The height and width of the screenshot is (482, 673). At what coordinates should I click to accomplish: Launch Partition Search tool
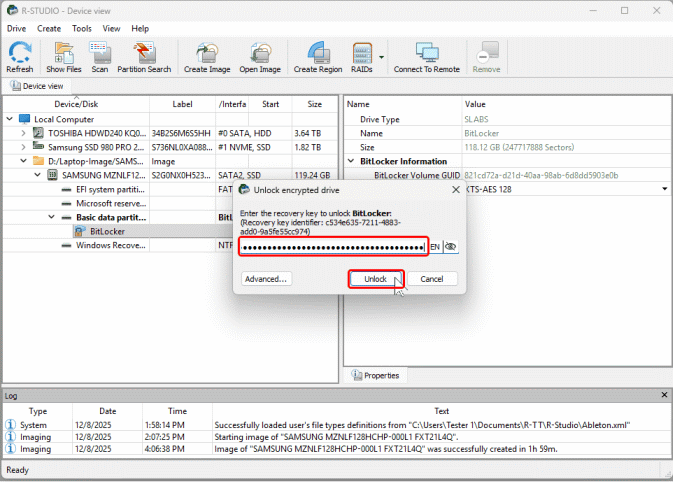144,57
